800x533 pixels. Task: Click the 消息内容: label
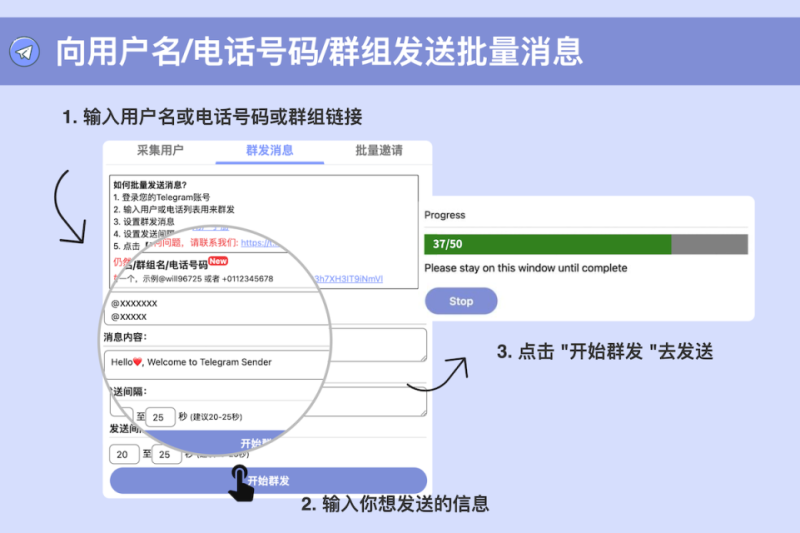pyautogui.click(x=125, y=337)
